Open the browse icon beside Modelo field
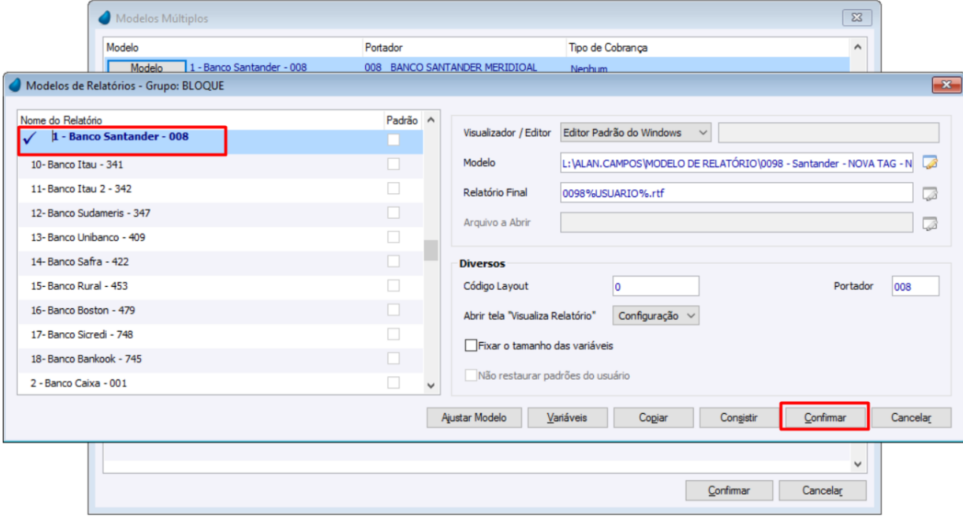 (930, 163)
